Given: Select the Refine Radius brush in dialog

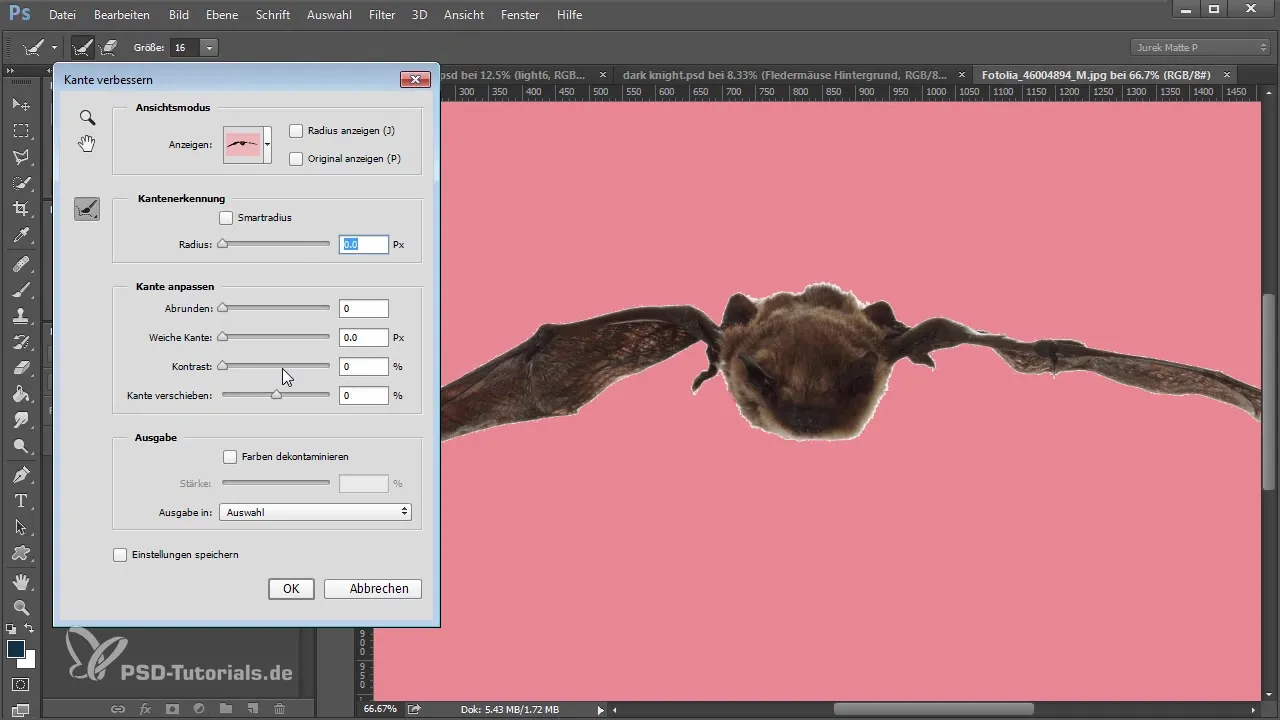Looking at the screenshot, I should pyautogui.click(x=87, y=208).
